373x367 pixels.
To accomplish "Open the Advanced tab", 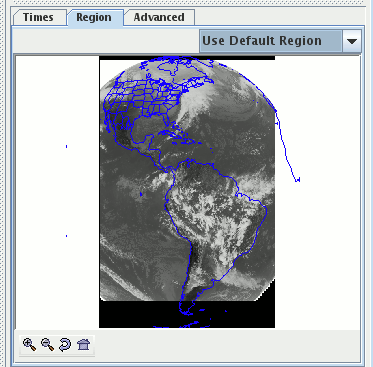I will tap(159, 17).
